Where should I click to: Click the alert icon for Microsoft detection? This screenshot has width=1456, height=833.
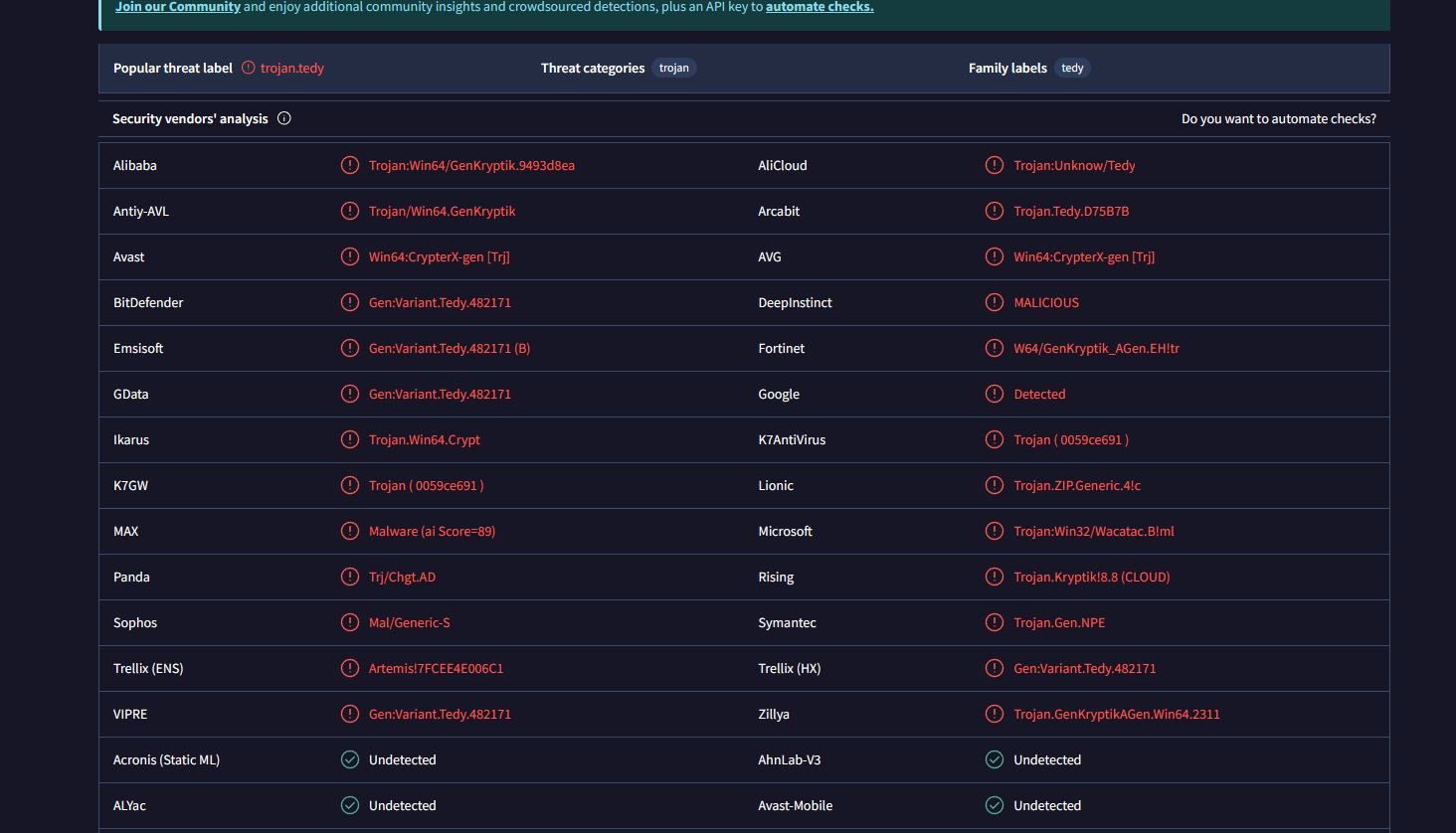click(x=995, y=531)
